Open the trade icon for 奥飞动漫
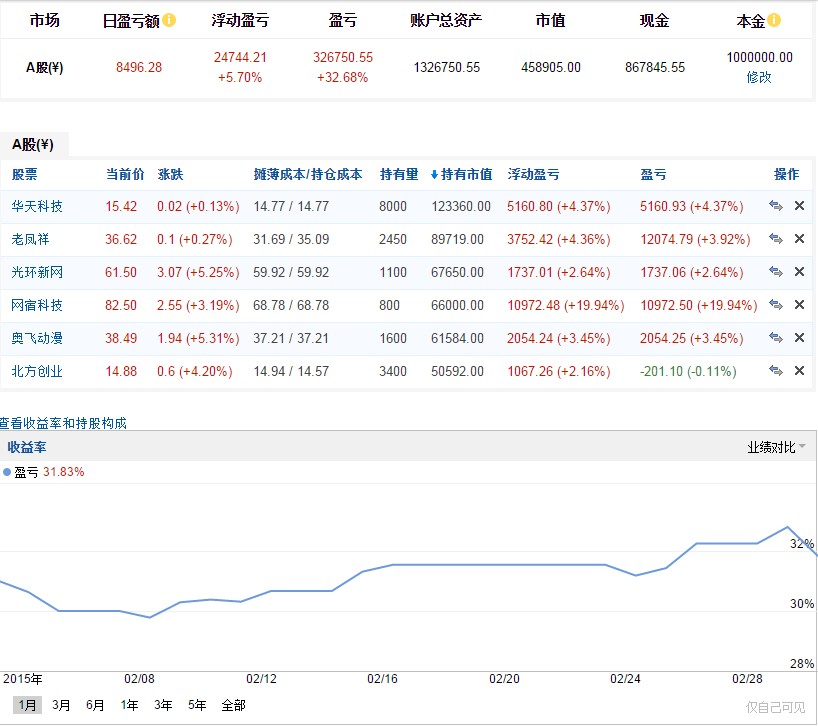The height and width of the screenshot is (726, 818). tap(776, 337)
